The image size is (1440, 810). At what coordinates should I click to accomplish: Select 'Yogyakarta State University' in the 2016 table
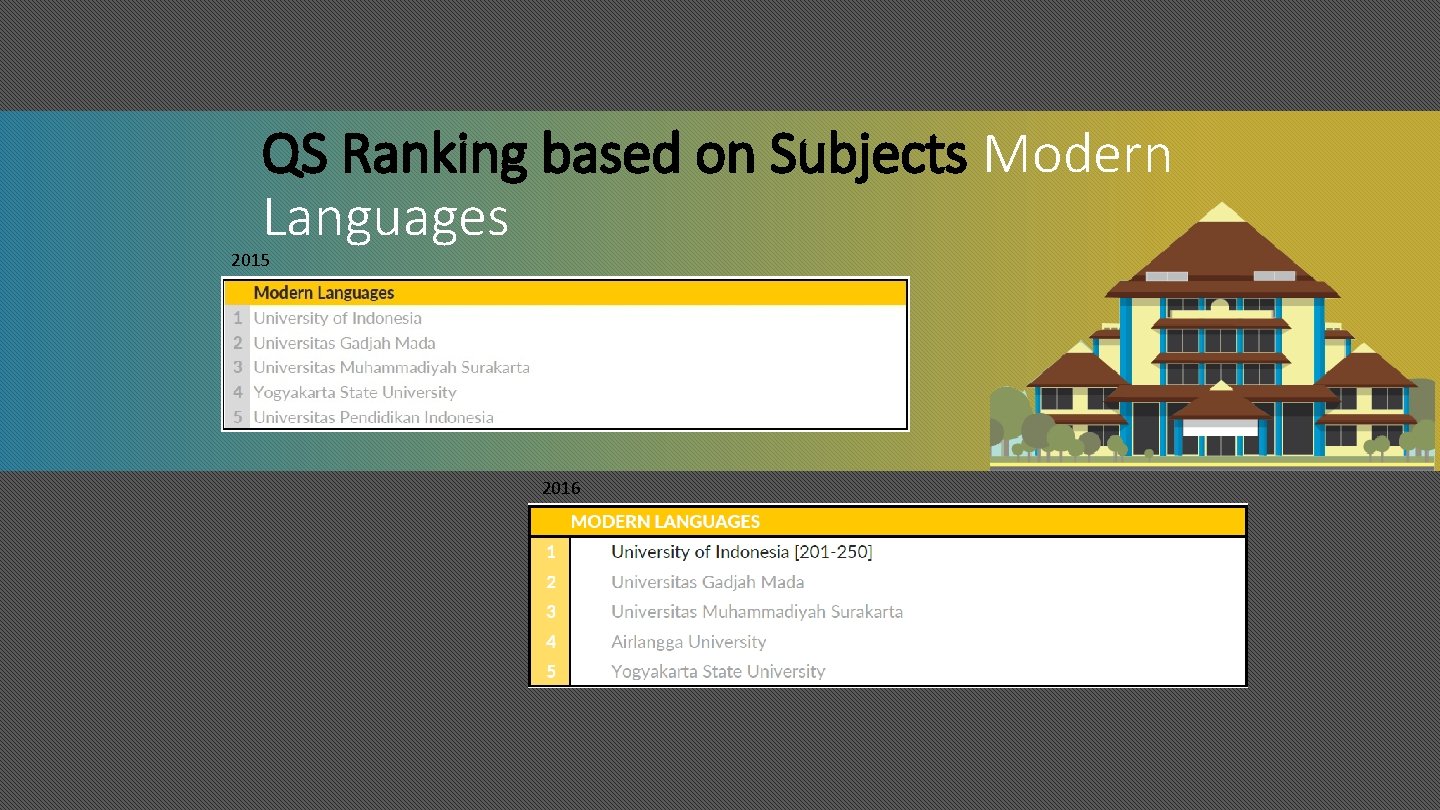tap(719, 672)
